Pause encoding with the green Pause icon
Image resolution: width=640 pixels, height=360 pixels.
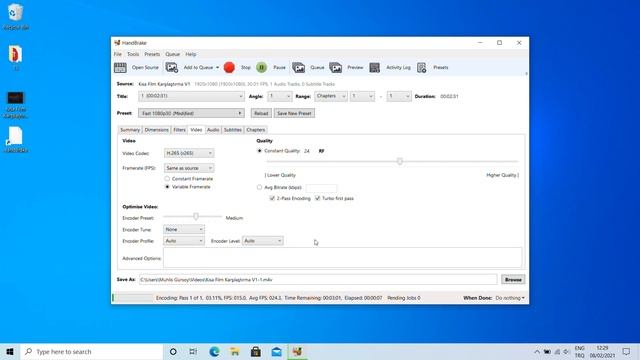[262, 67]
